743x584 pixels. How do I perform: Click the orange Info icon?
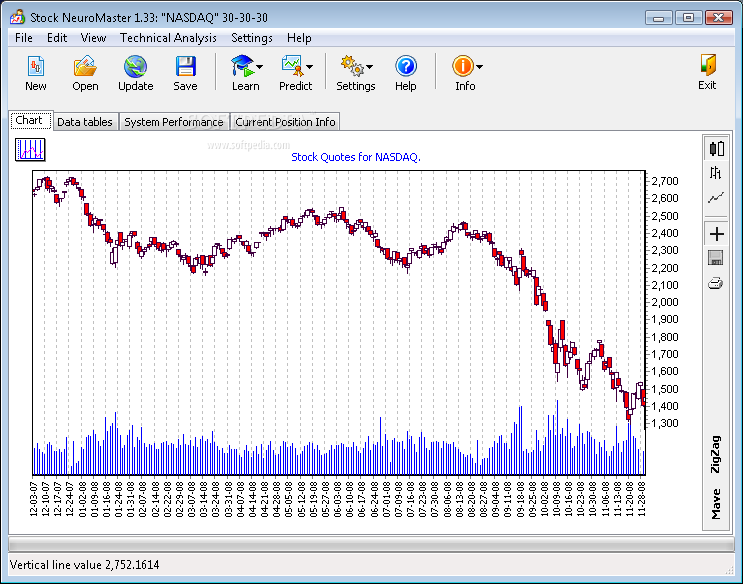pos(462,66)
